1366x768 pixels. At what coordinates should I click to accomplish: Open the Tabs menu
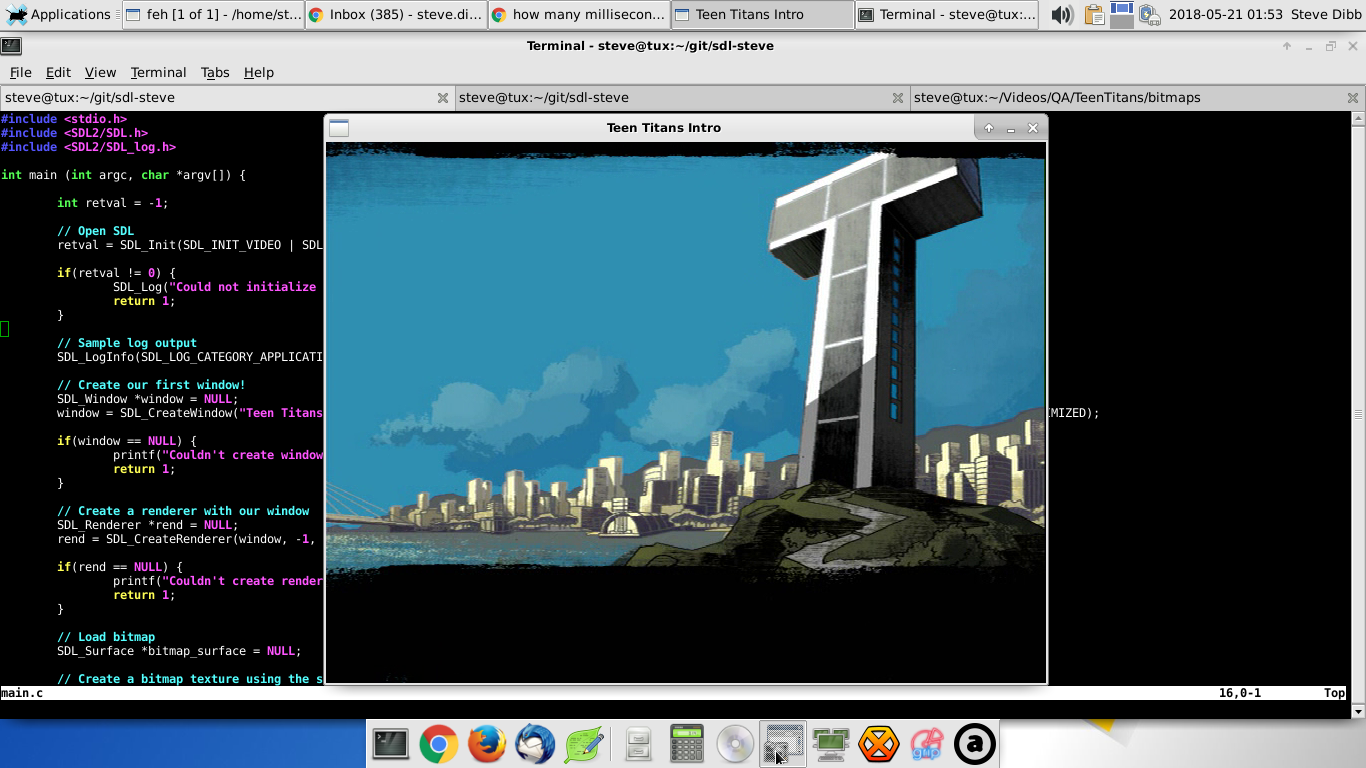[x=215, y=72]
